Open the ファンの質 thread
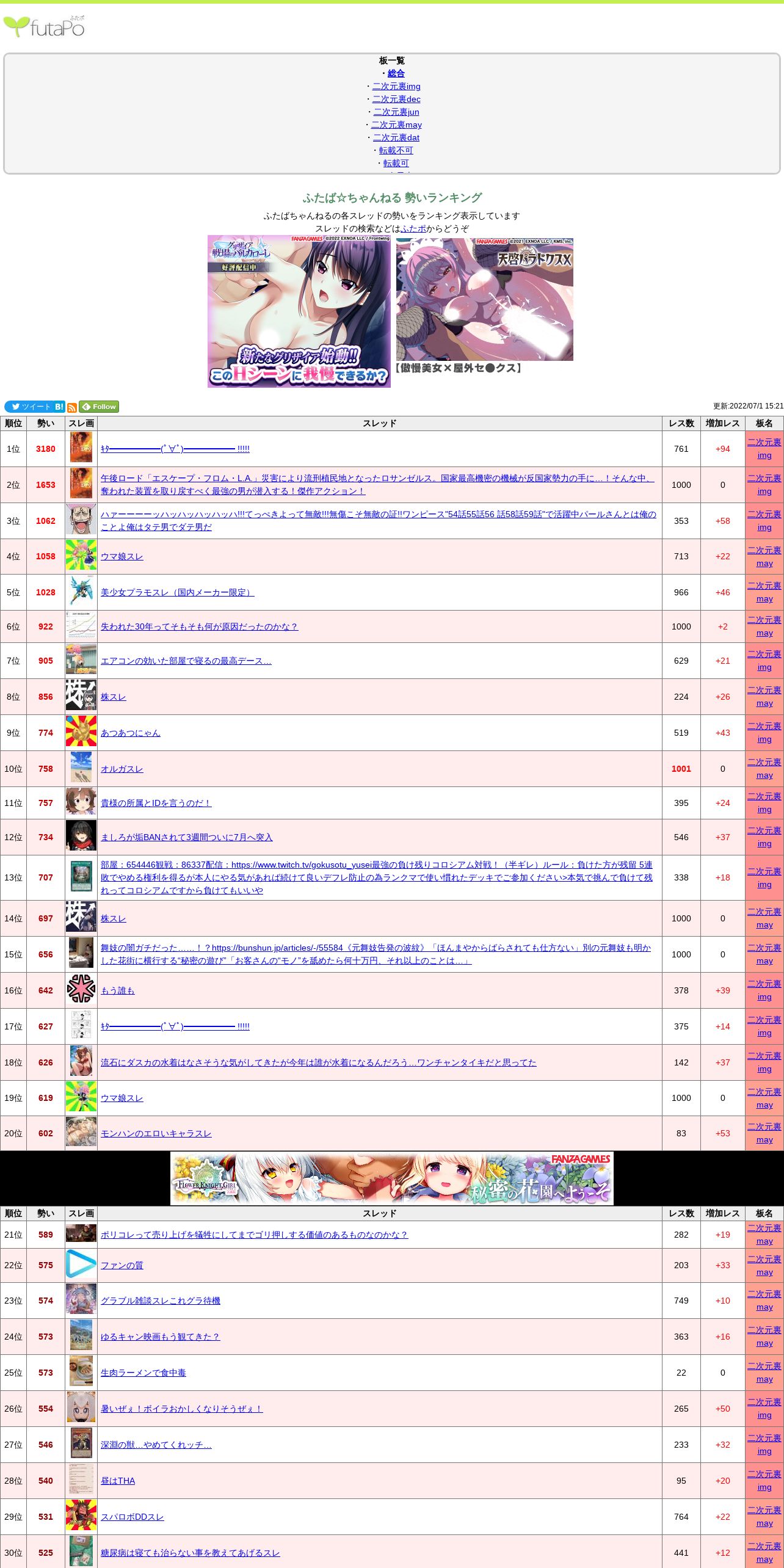784x1568 pixels. click(122, 1265)
